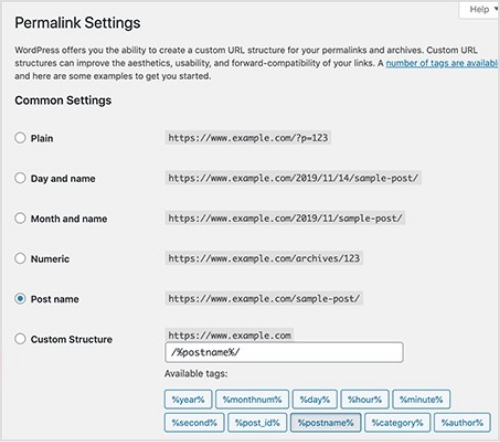Insert the %minute% tag

[x=421, y=399]
